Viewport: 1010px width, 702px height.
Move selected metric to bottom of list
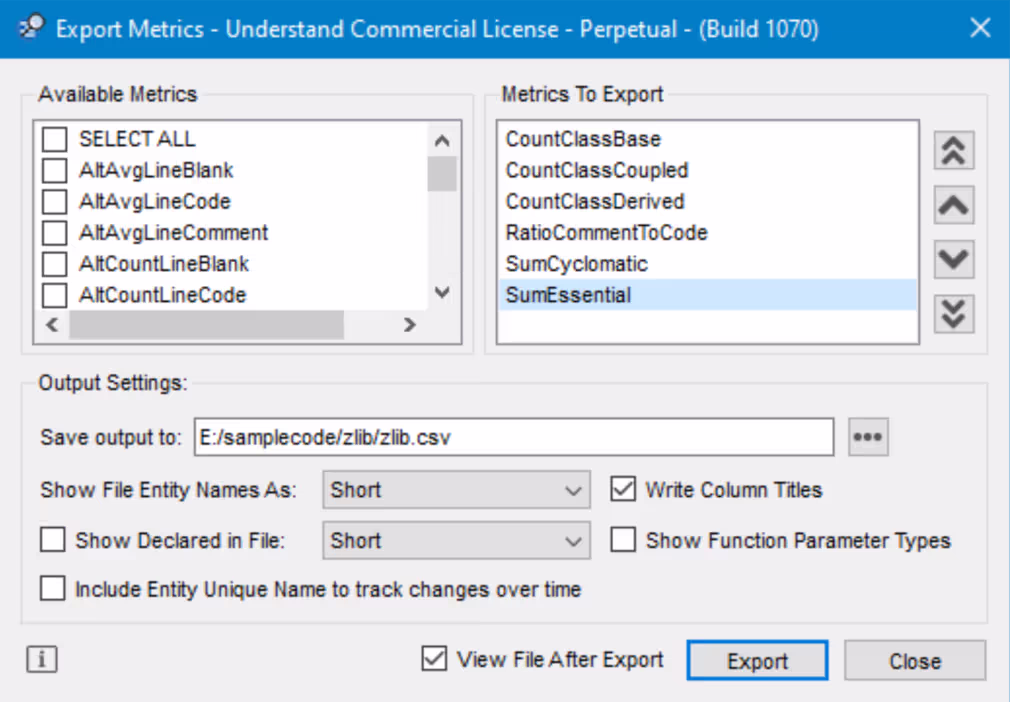(953, 314)
